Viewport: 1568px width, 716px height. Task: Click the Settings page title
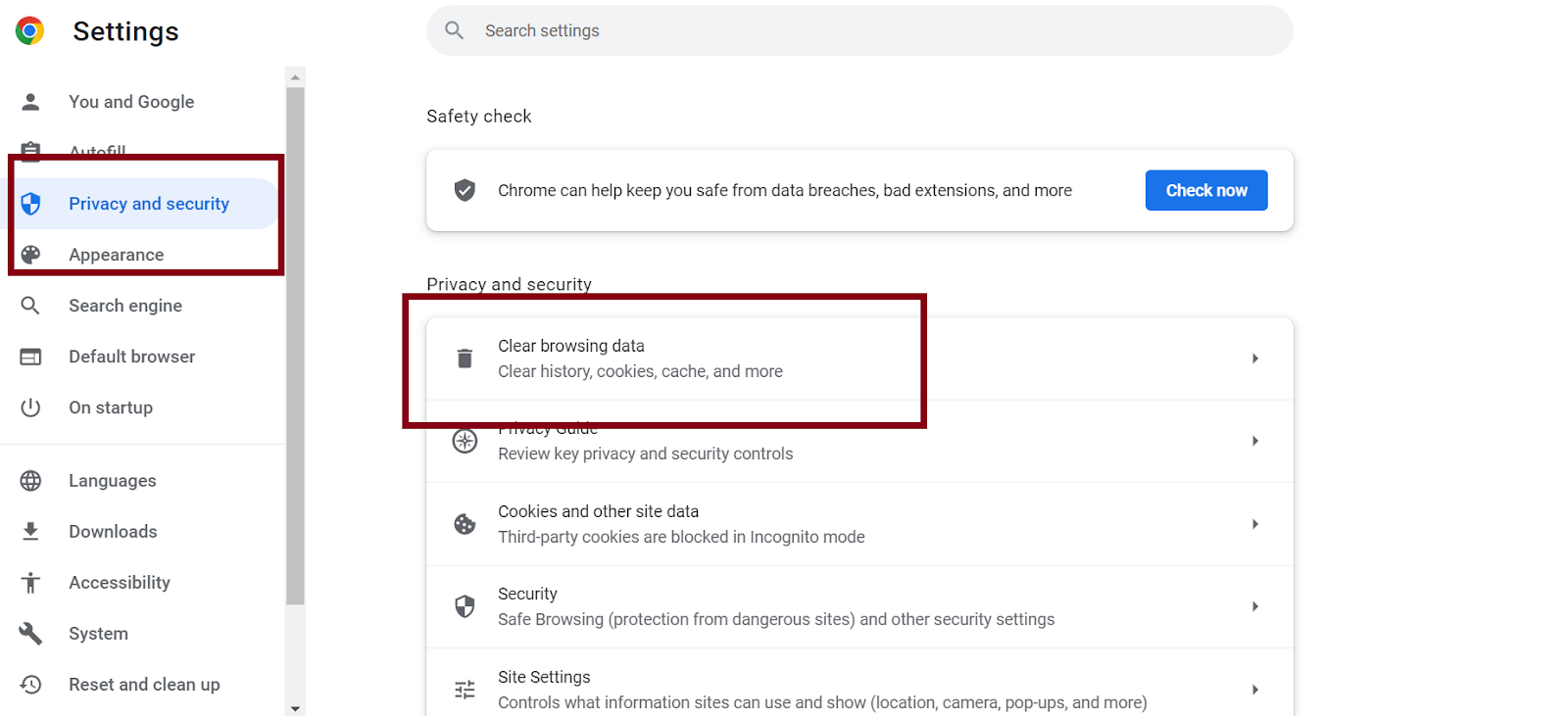[x=125, y=31]
